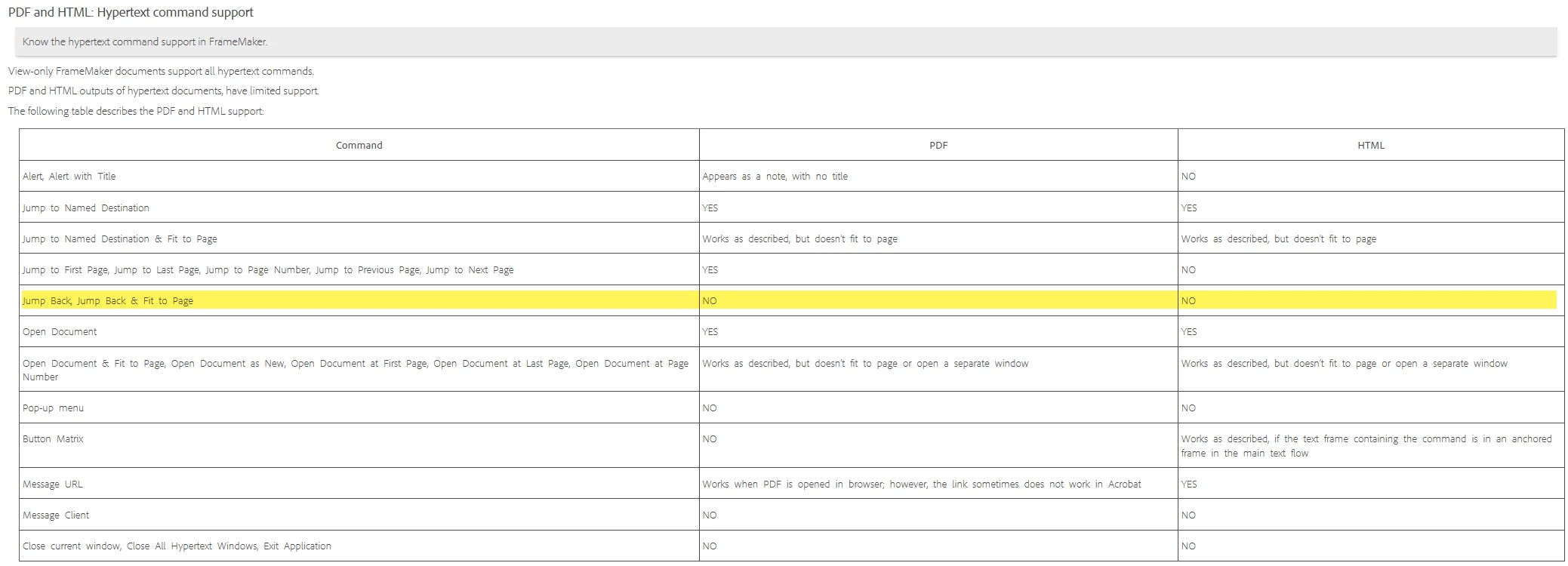Click HTML 'NO' in the highlighted Jump Back row
1568x566 pixels.
pyautogui.click(x=1371, y=300)
